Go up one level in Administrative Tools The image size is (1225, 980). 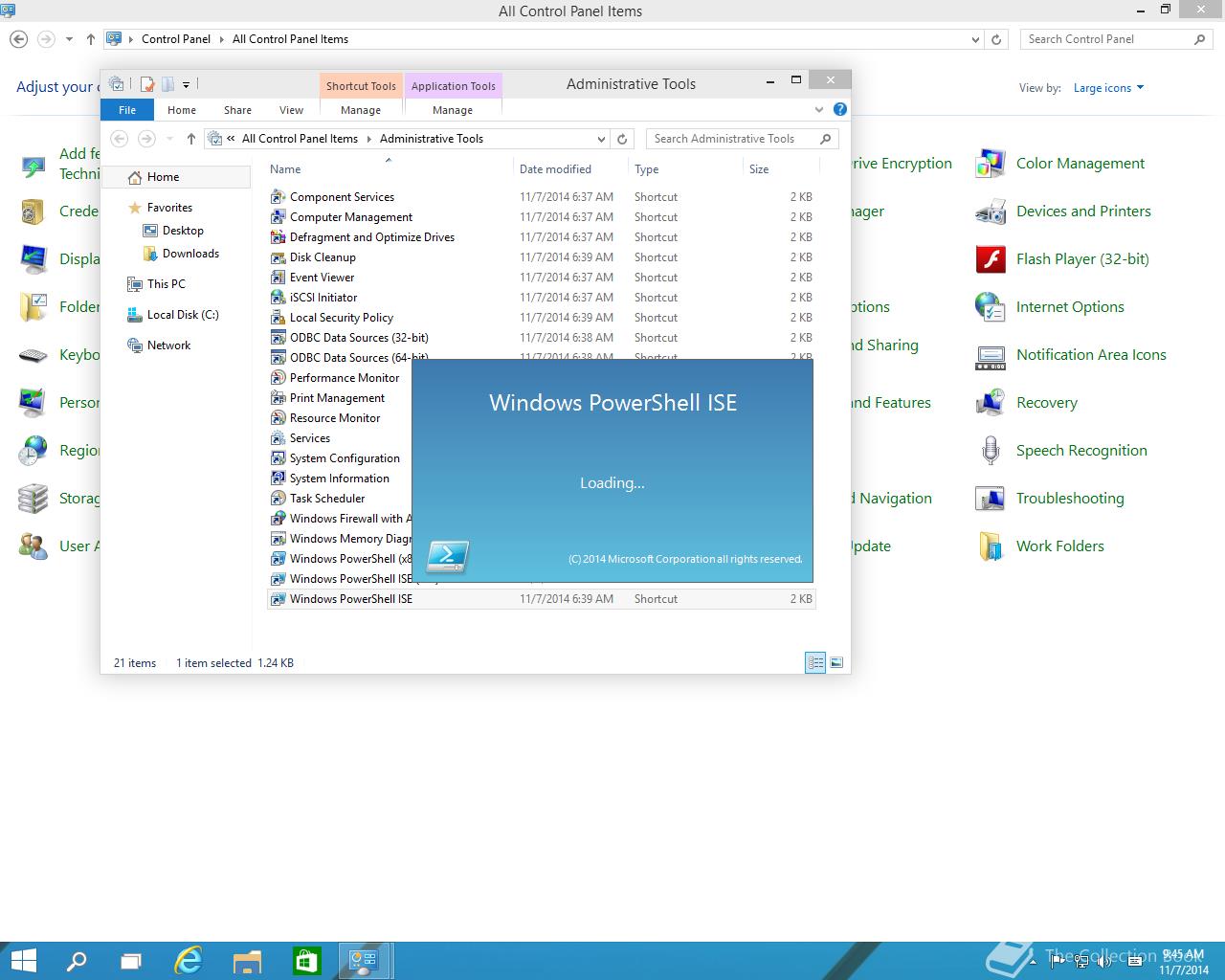point(191,139)
